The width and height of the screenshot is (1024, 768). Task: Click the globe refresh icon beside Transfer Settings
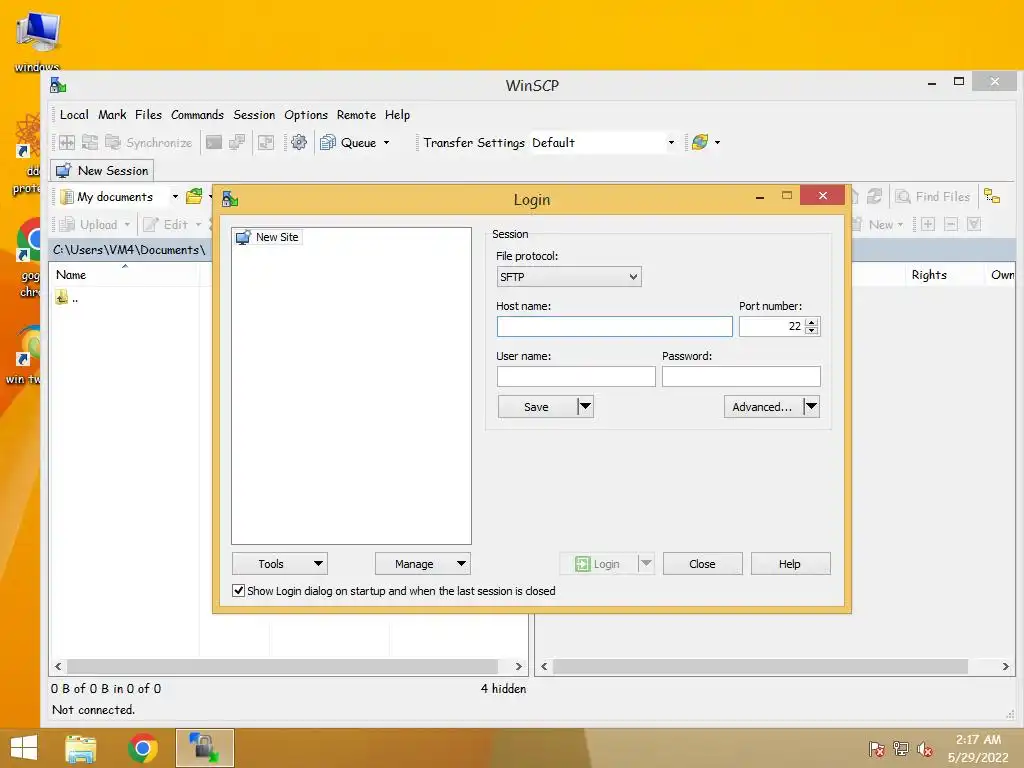(700, 142)
